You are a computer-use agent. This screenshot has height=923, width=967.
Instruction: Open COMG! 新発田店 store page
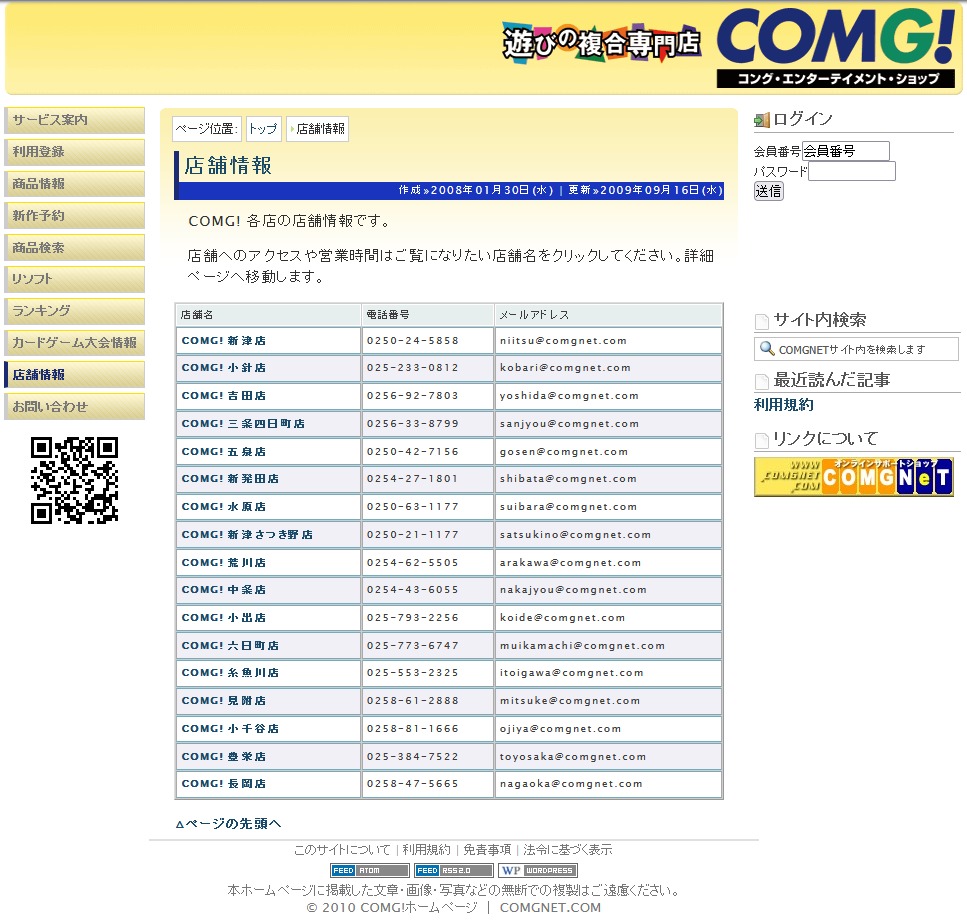click(x=230, y=479)
